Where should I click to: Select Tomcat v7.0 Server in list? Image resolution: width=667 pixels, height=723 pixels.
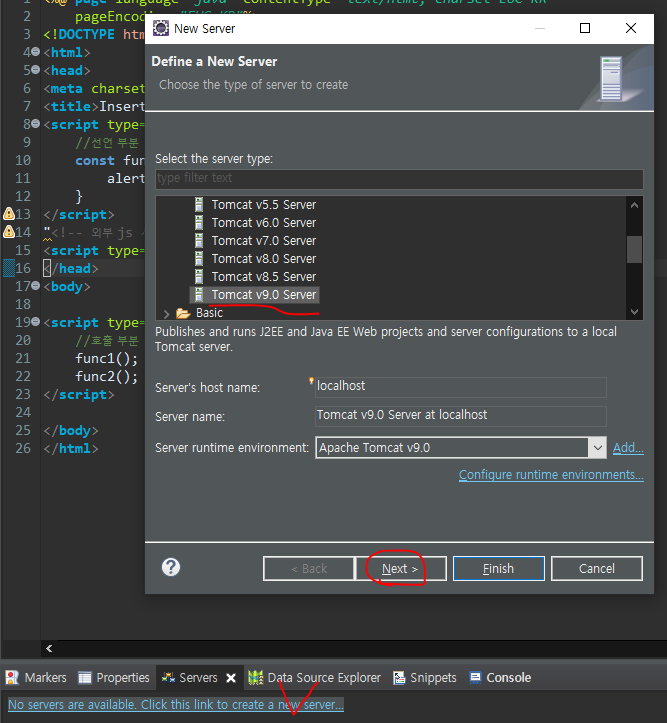click(x=264, y=241)
